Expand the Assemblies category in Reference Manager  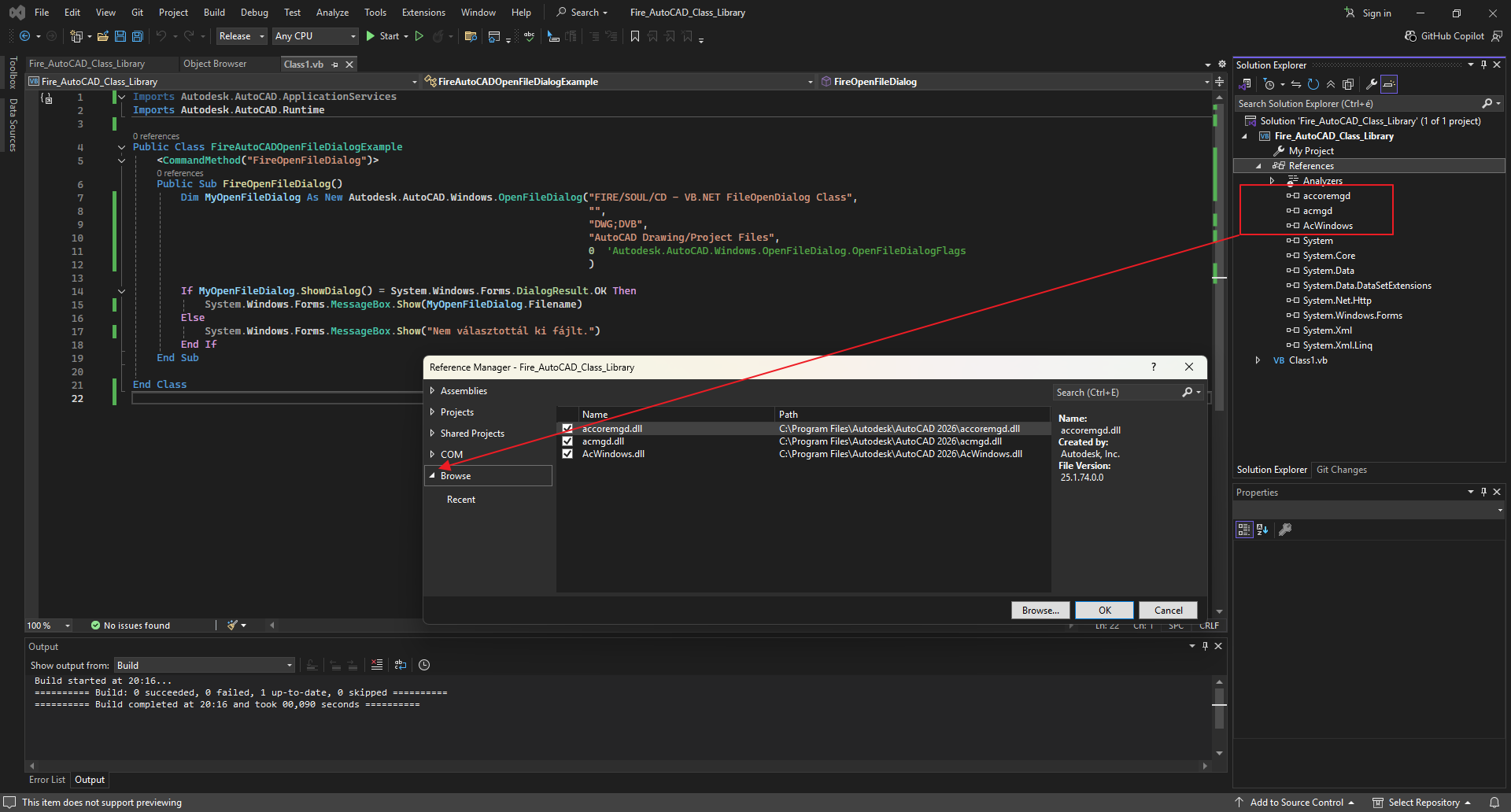pos(432,390)
